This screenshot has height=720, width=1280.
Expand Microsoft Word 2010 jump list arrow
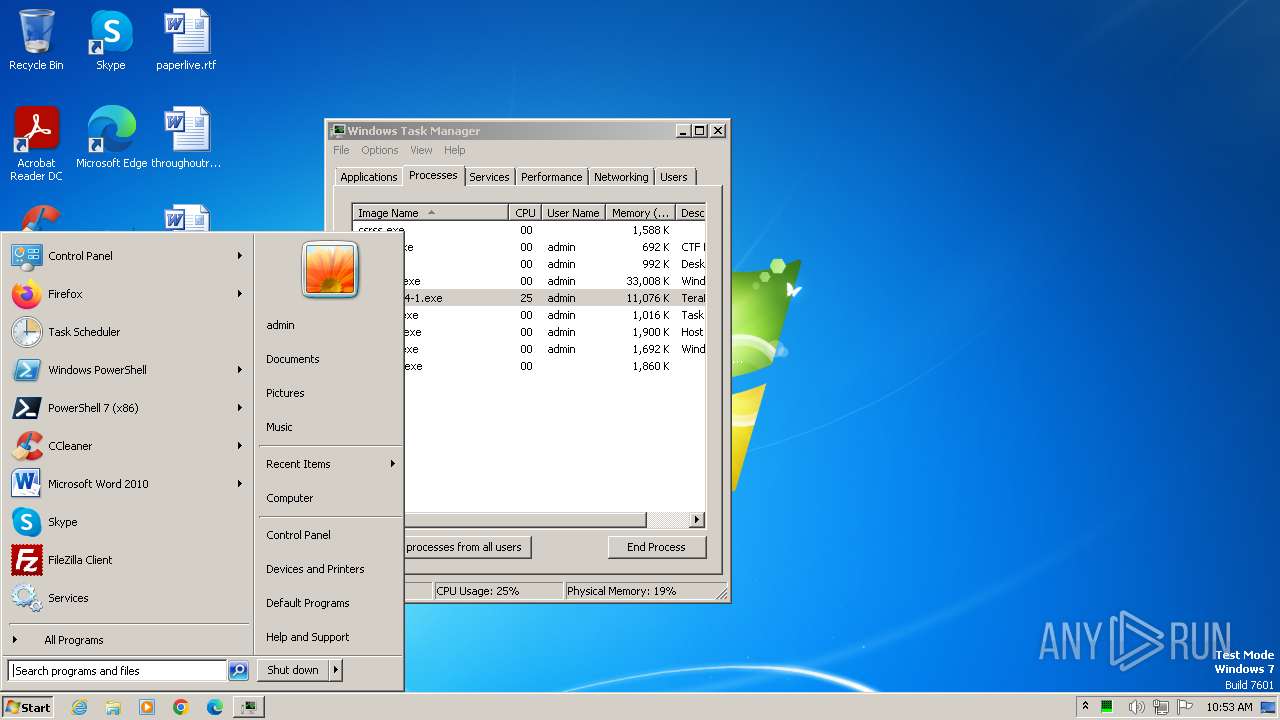click(x=240, y=484)
